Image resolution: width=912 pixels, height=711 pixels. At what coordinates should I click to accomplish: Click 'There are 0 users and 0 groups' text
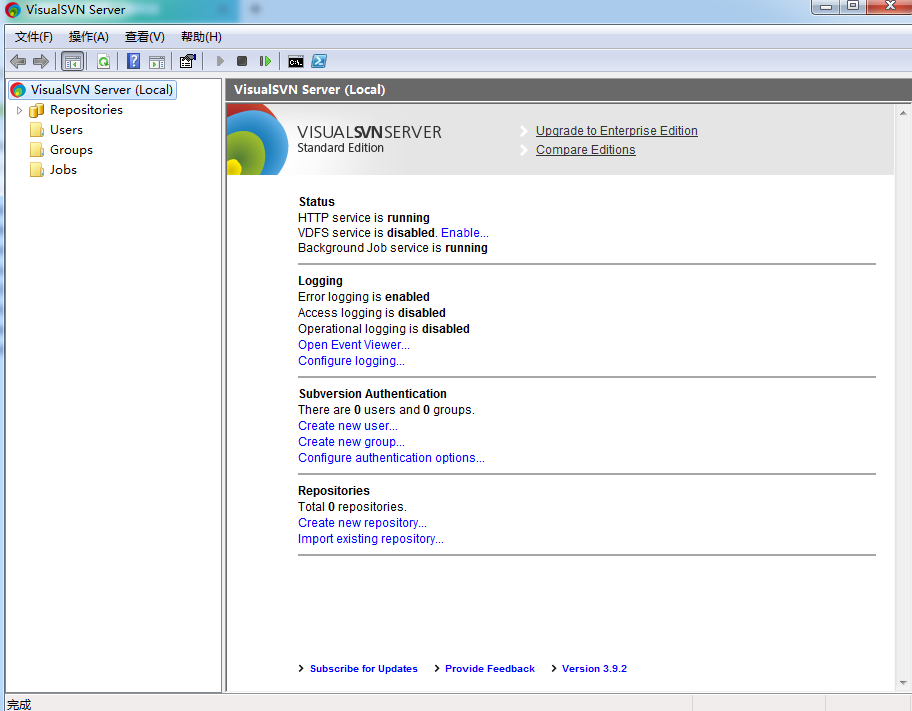386,410
